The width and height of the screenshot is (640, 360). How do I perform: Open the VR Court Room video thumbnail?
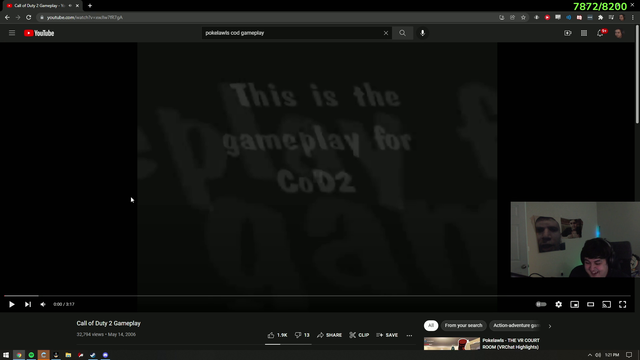click(452, 344)
